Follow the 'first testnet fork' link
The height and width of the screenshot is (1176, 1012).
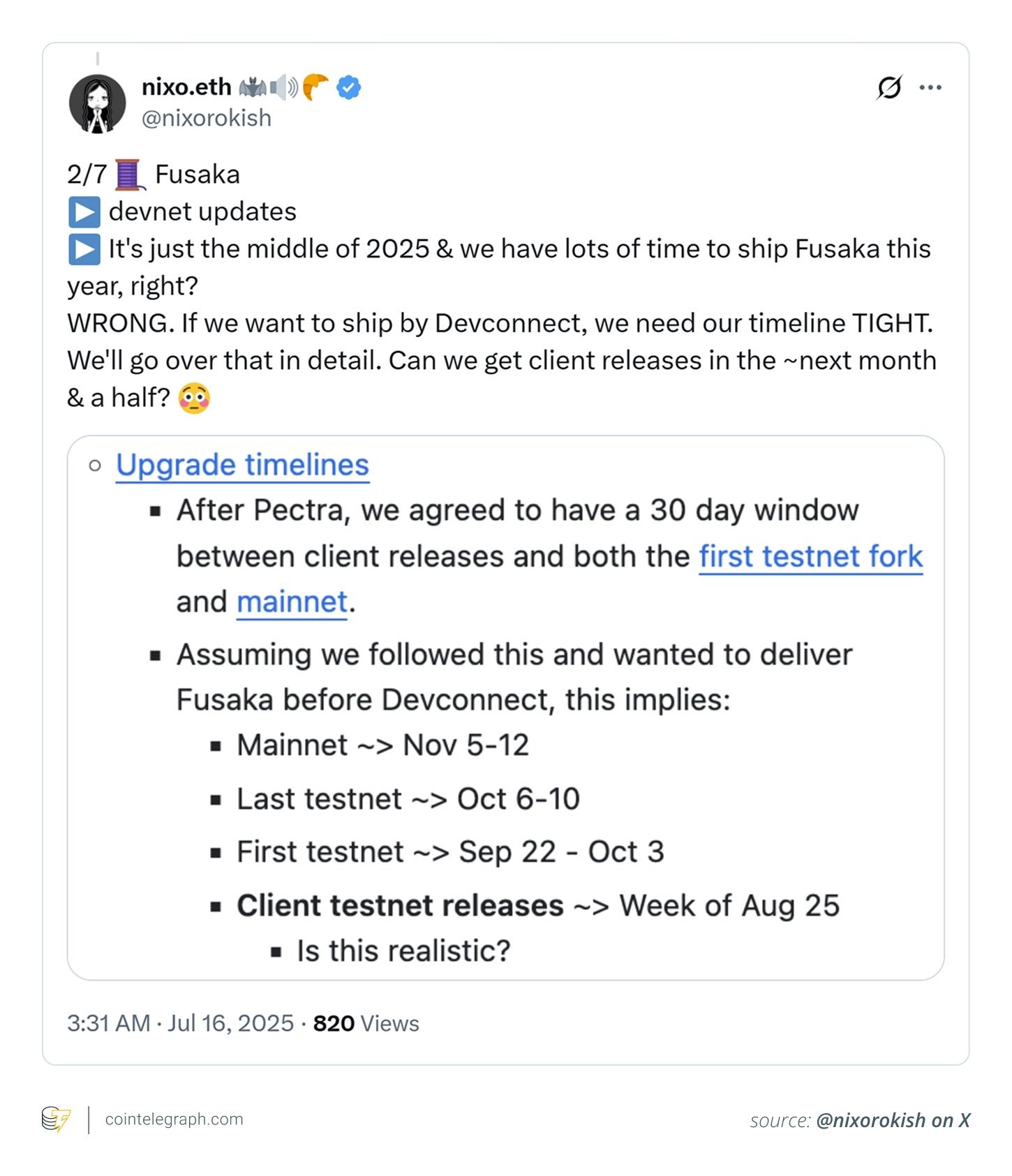click(x=811, y=557)
